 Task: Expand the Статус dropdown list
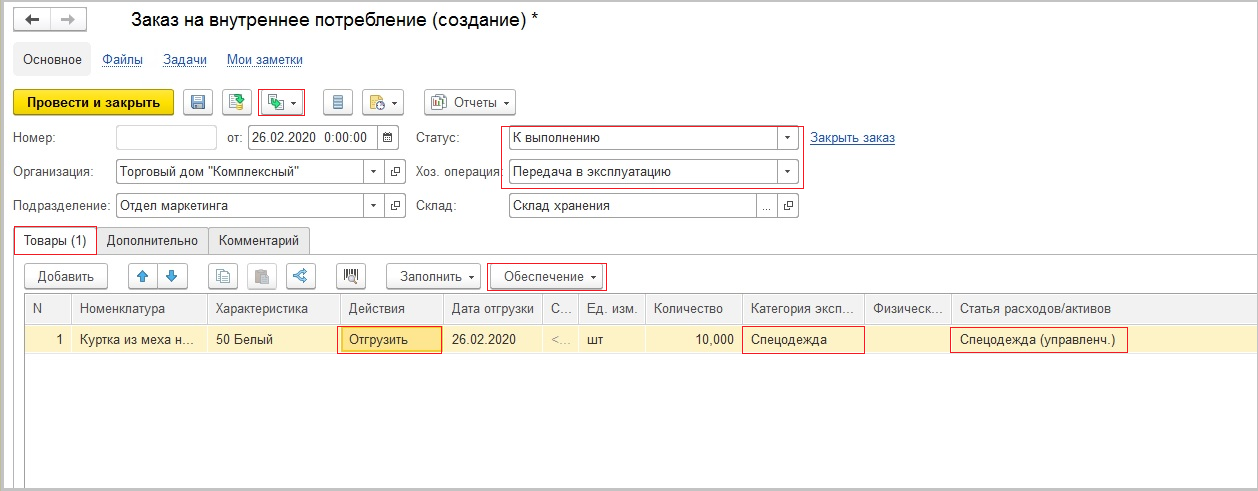point(788,138)
